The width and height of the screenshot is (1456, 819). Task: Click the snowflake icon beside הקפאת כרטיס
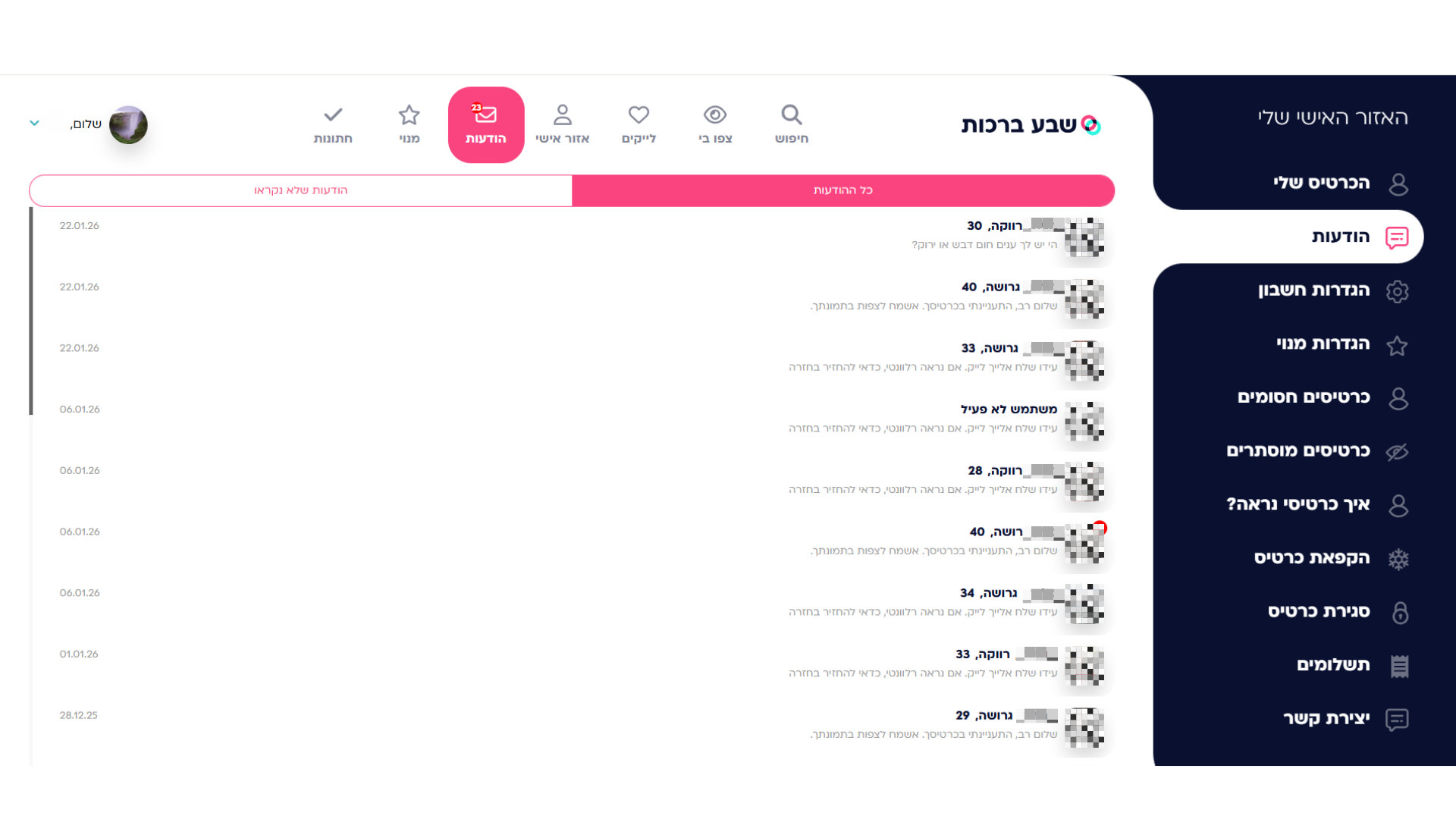1398,560
